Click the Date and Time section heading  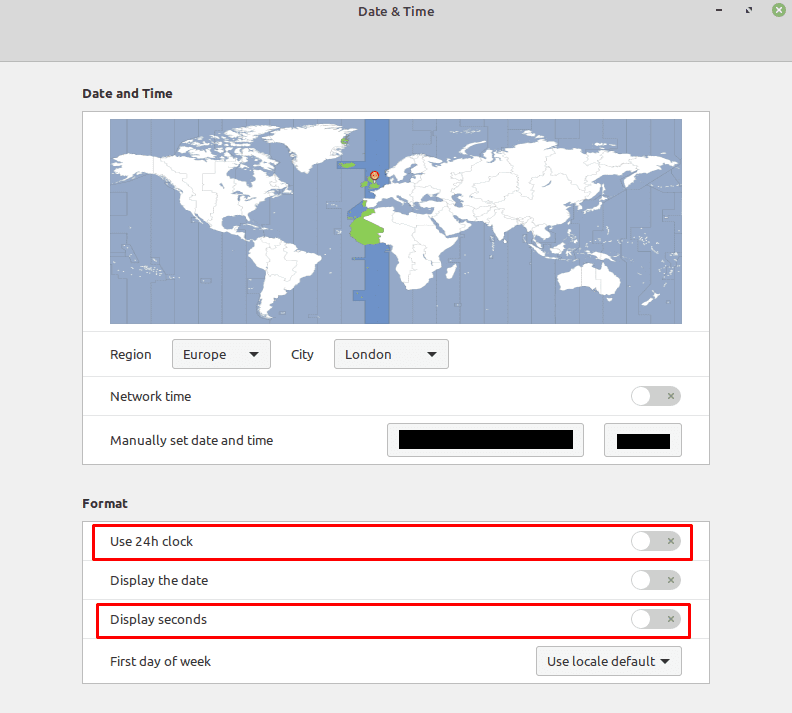coord(127,93)
